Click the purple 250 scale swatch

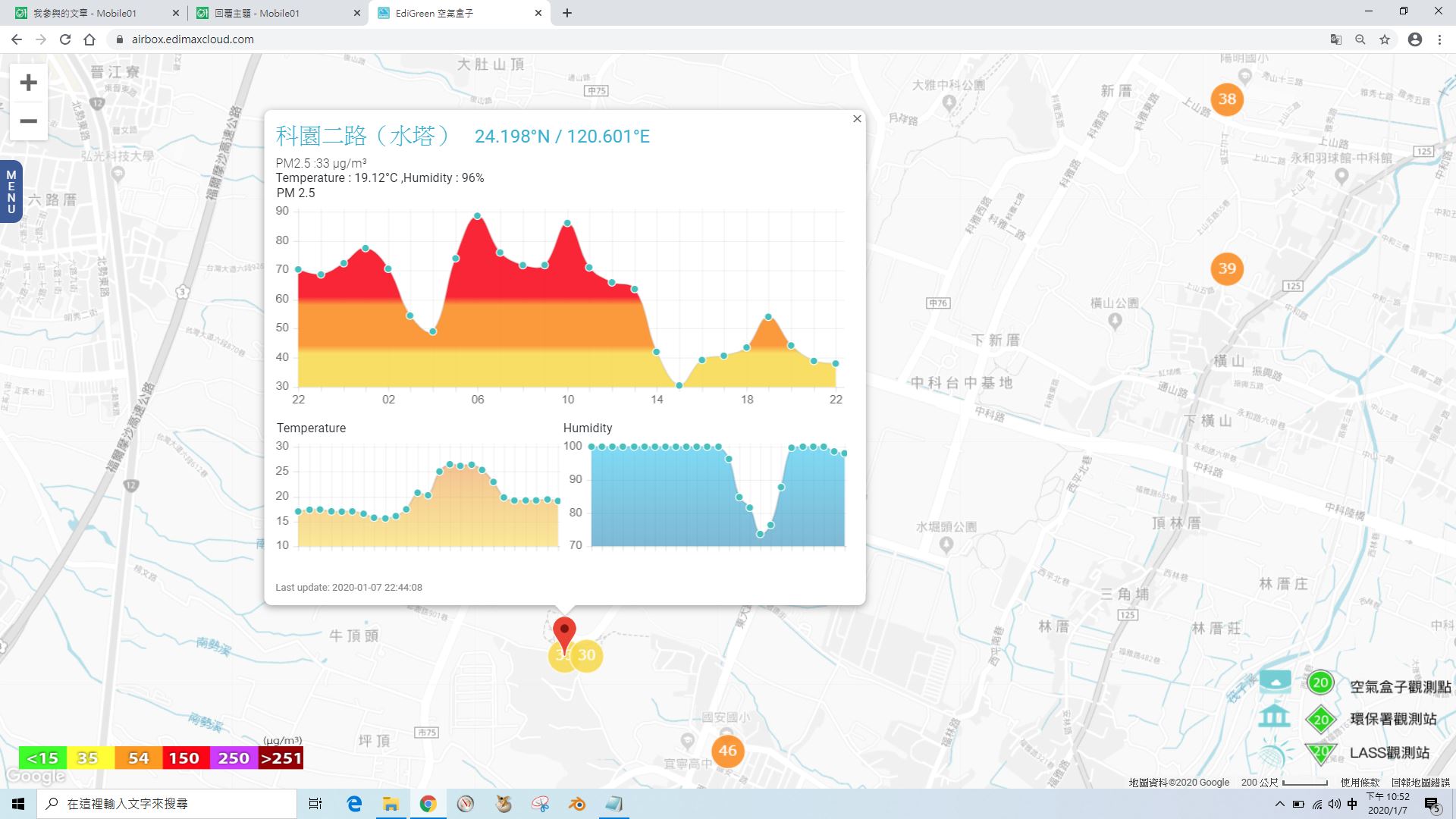tap(233, 758)
